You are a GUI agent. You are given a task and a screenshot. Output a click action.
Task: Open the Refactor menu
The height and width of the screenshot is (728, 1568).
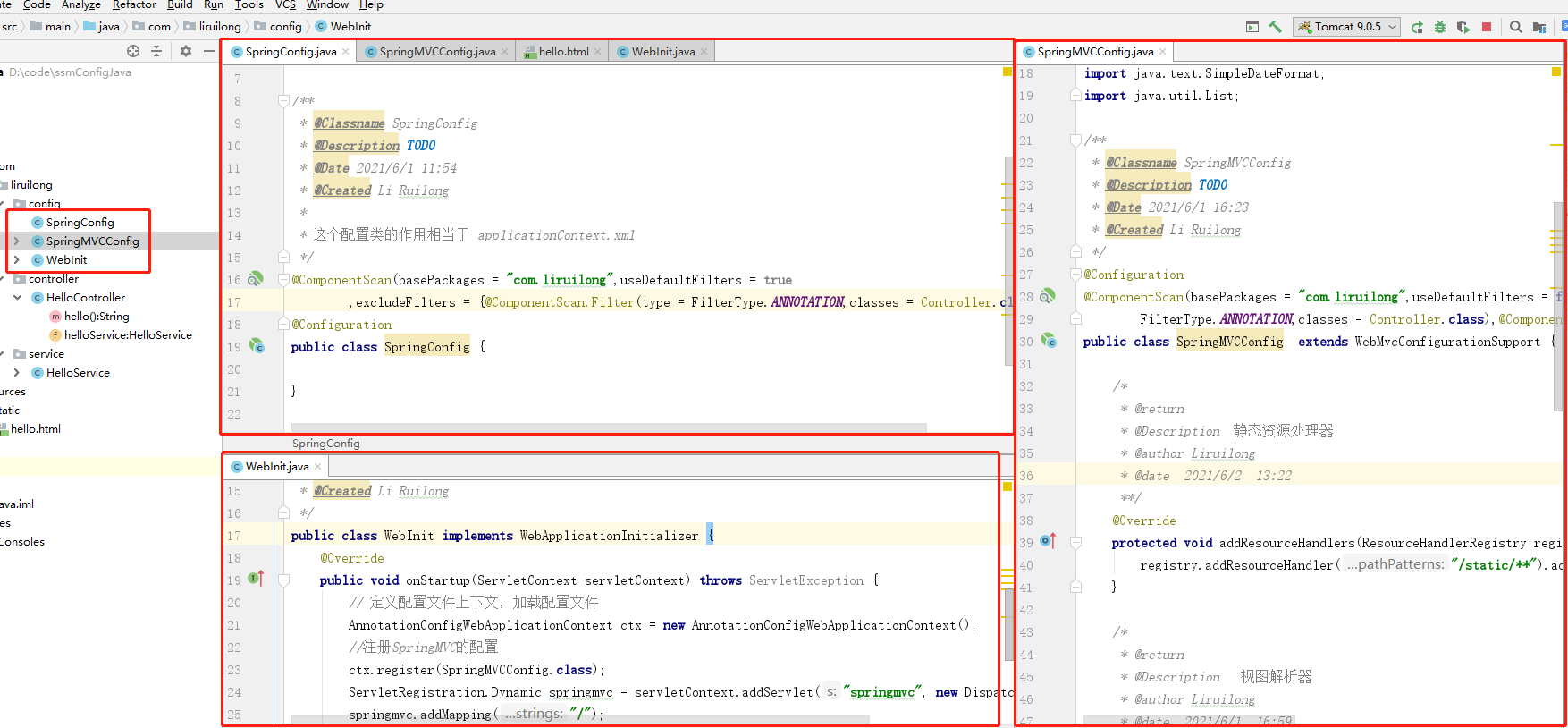pos(134,5)
